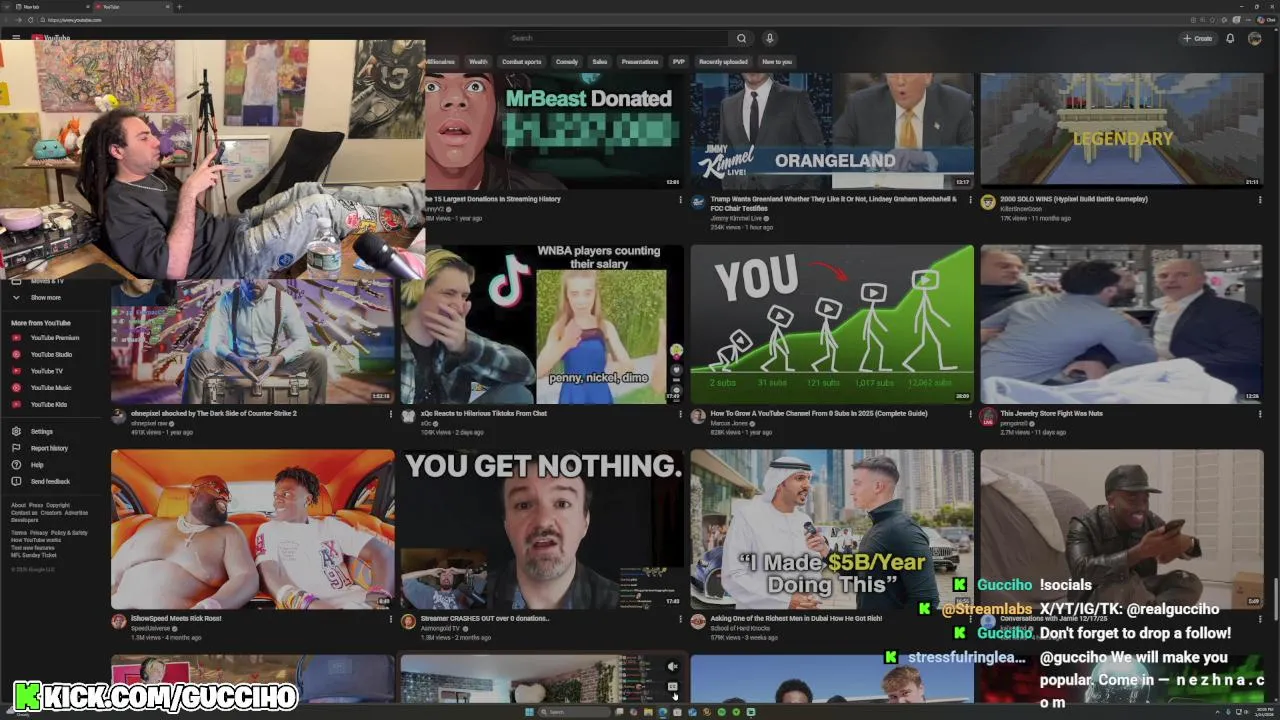Select the Comedy filter chip
This screenshot has height=720, width=1280.
tap(567, 62)
